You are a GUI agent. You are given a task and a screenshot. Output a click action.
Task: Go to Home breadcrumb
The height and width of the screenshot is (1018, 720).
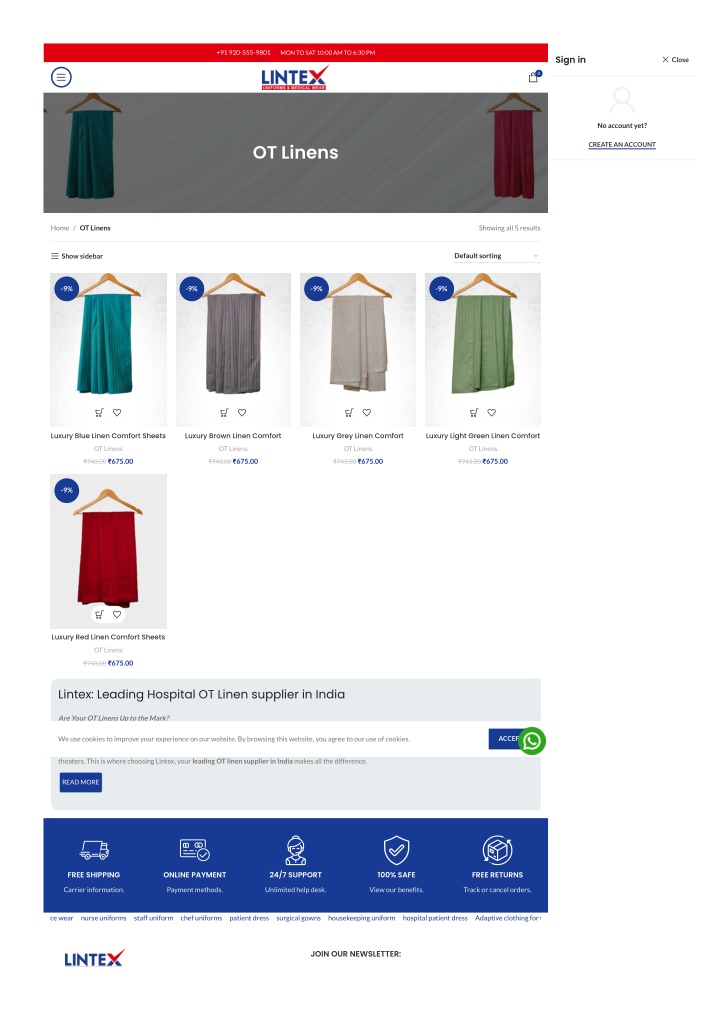point(60,228)
